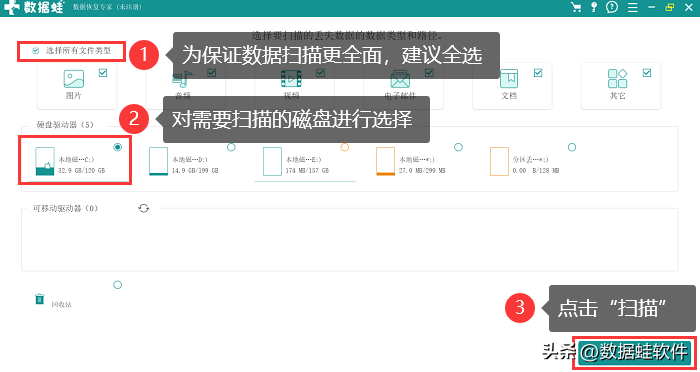Uncheck the 文档 file type checkbox
This screenshot has width=700, height=372.
pyautogui.click(x=538, y=73)
